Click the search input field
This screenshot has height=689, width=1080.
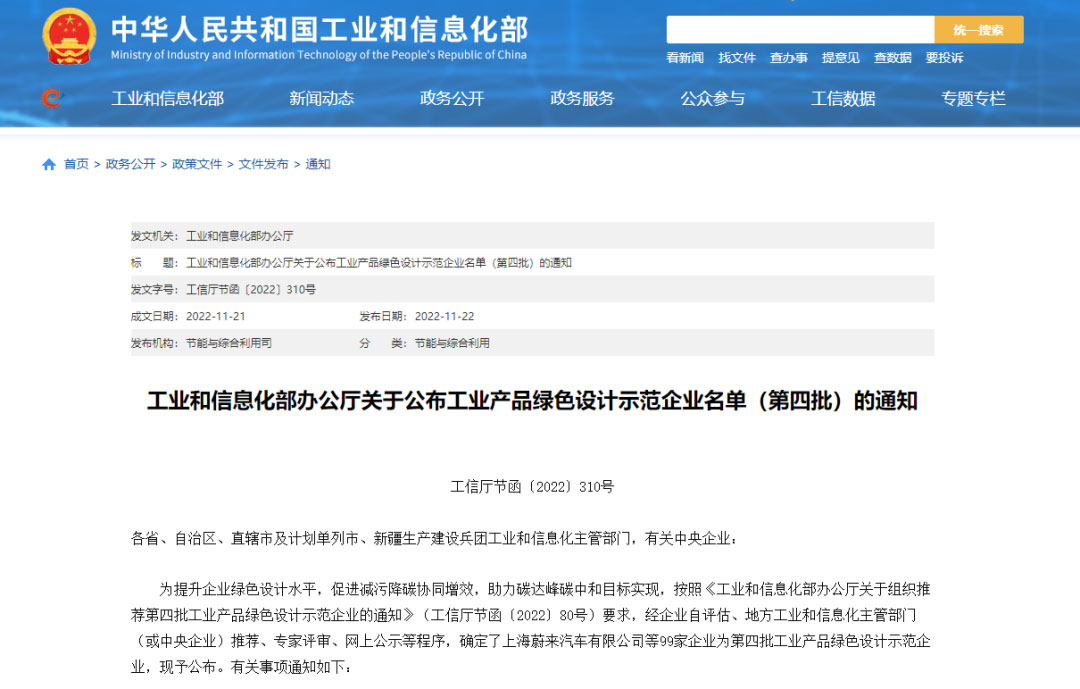[x=800, y=30]
